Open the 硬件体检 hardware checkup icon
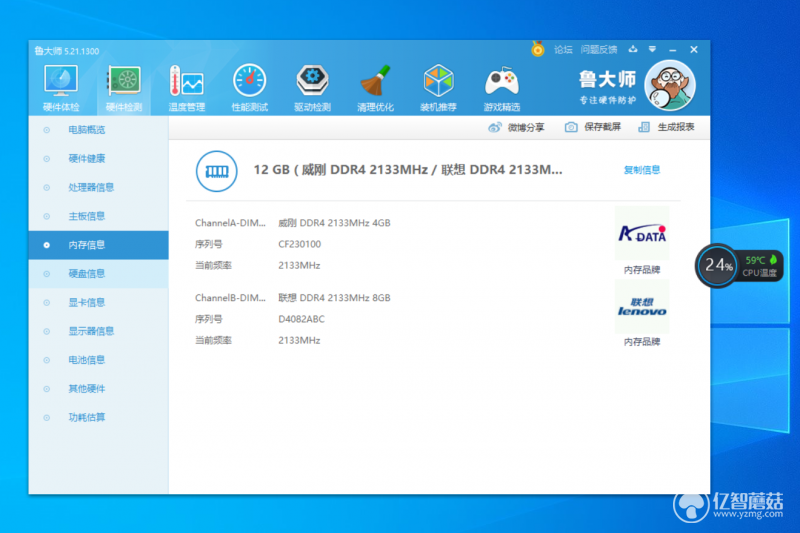800x533 pixels. click(61, 88)
